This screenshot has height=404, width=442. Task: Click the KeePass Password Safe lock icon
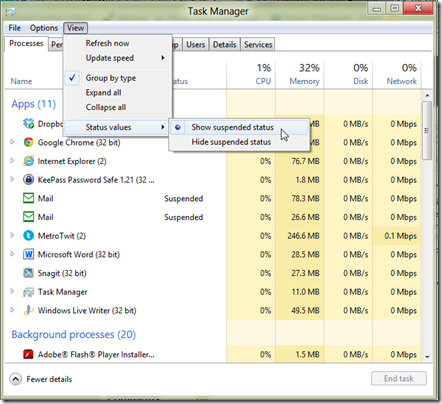click(28, 180)
